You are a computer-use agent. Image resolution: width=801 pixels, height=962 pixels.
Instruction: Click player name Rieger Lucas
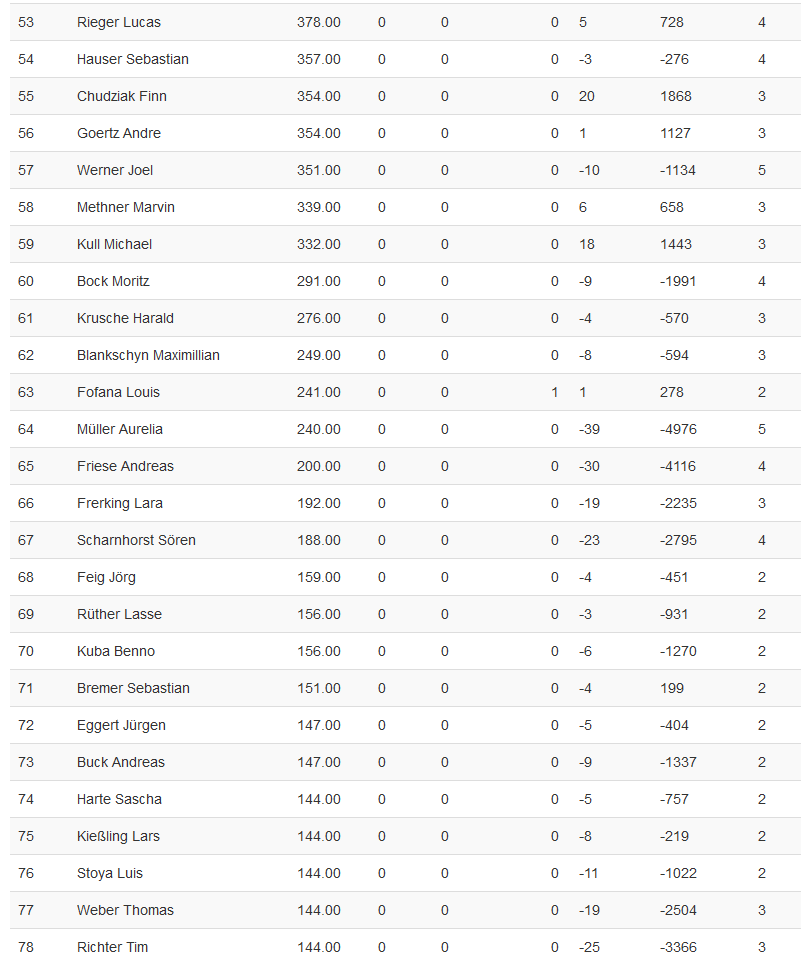118,22
